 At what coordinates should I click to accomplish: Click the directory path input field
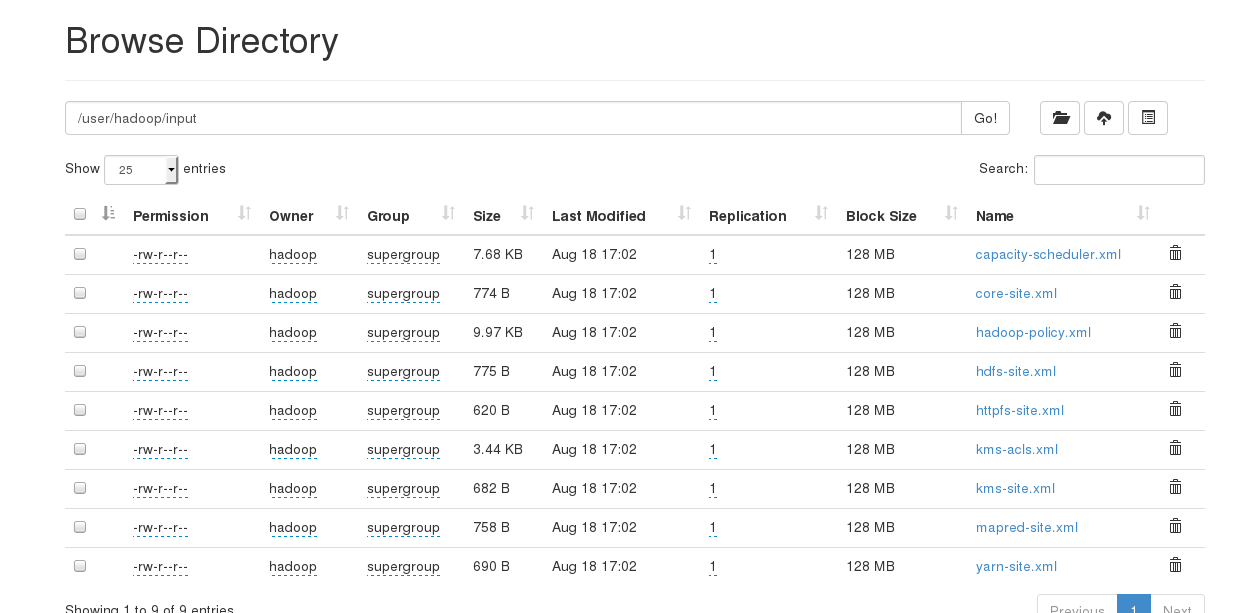click(x=513, y=118)
